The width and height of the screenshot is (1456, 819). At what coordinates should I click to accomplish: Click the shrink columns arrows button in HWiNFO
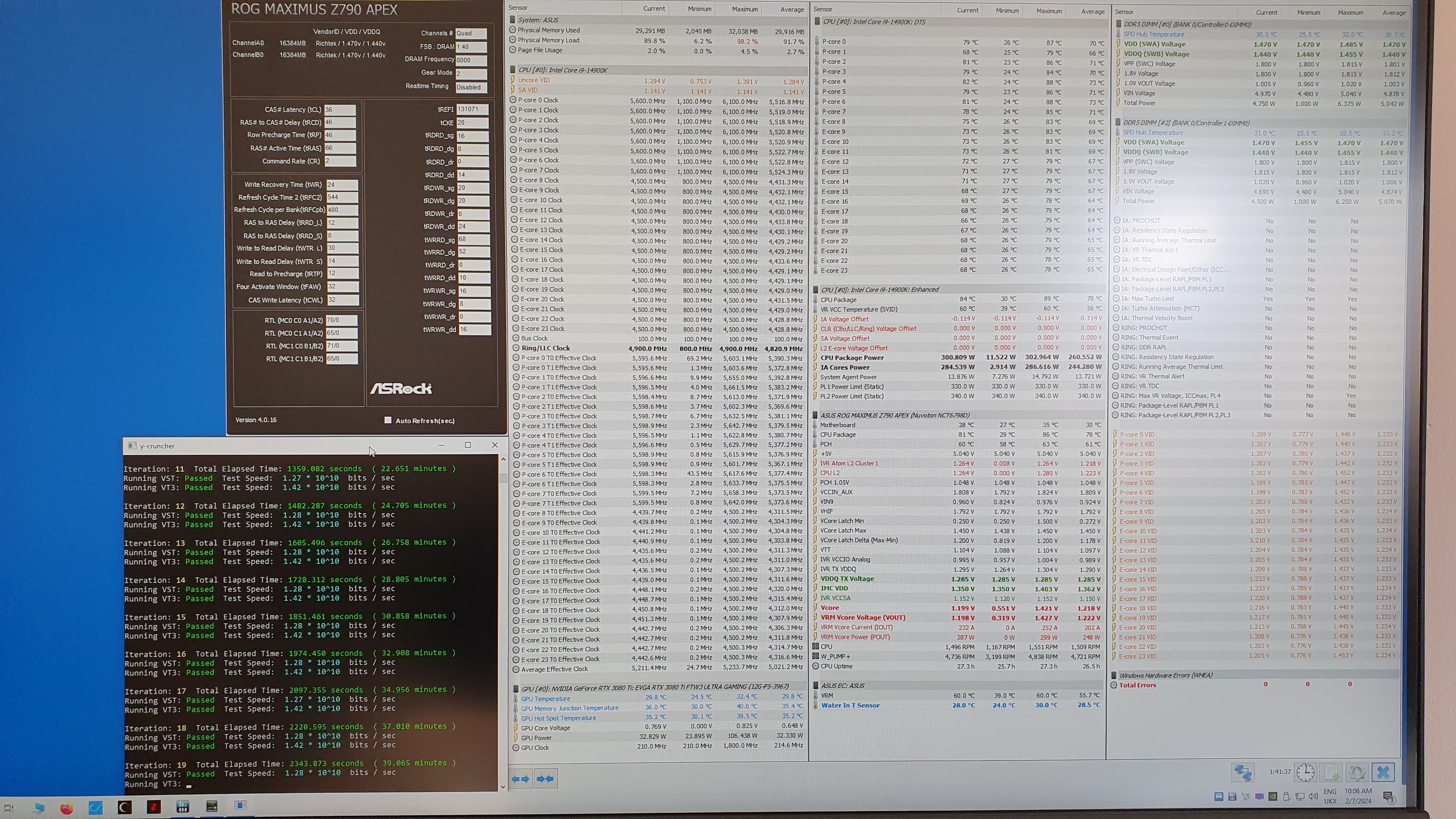point(545,778)
